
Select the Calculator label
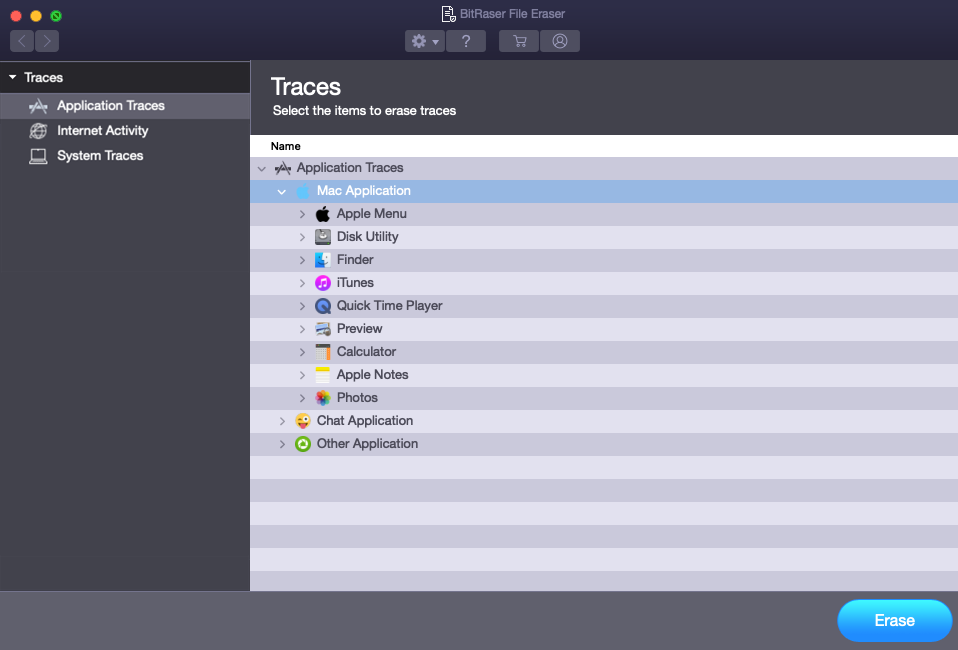[x=366, y=352]
